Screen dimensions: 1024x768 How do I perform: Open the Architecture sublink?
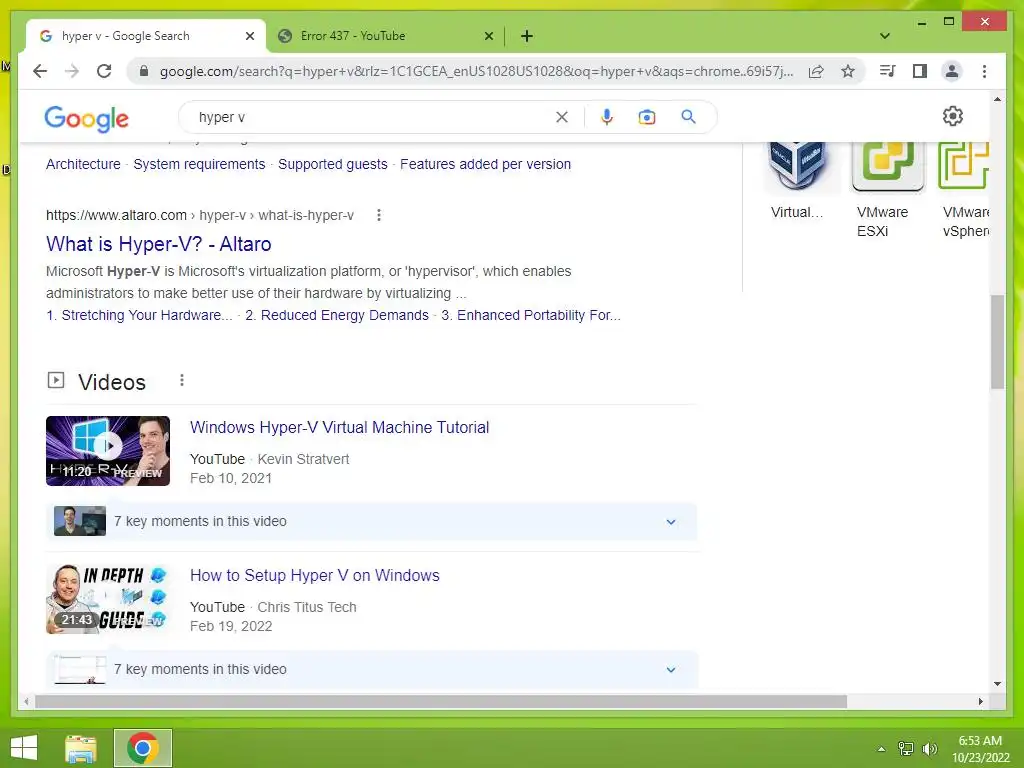coord(83,164)
